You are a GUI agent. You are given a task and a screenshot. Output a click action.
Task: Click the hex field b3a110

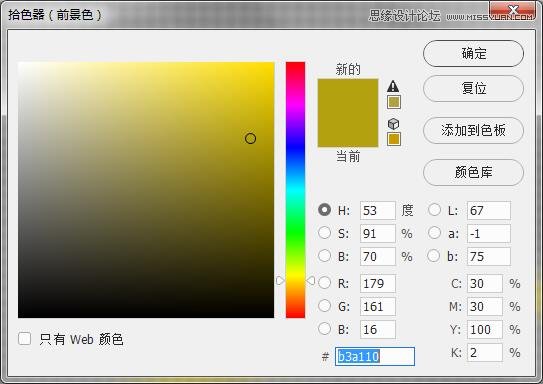[375, 356]
